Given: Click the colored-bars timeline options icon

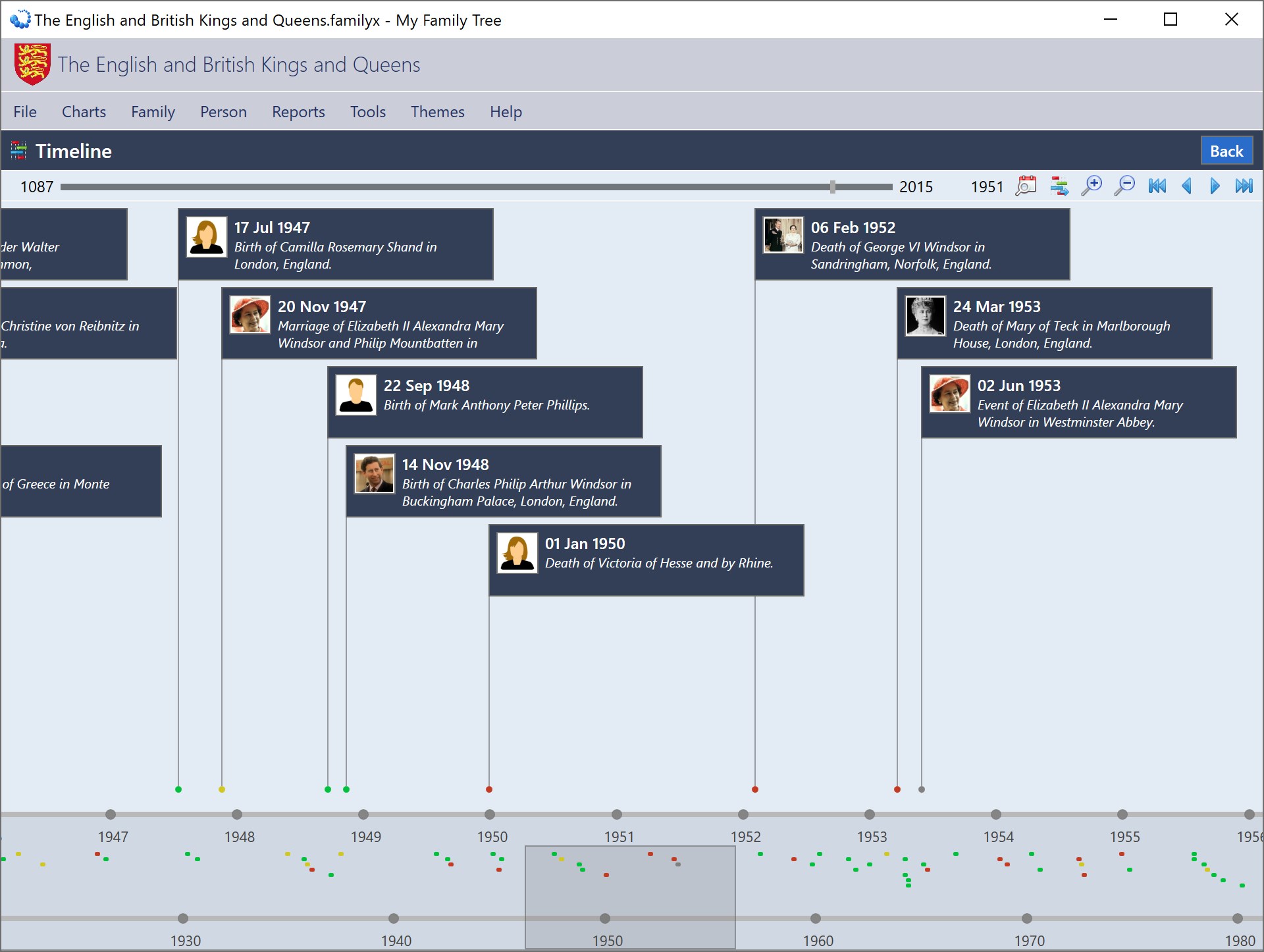Looking at the screenshot, I should pyautogui.click(x=1059, y=186).
